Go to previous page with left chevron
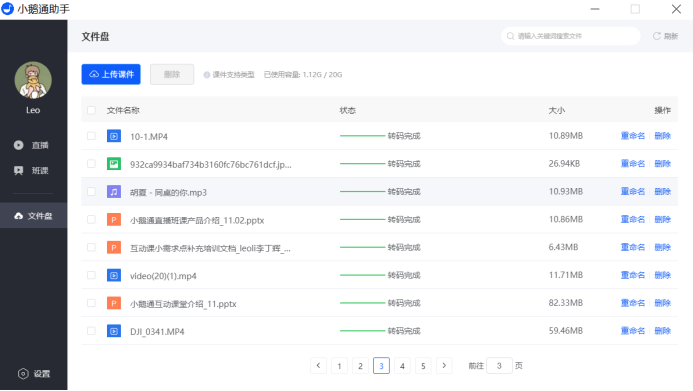The height and width of the screenshot is (391, 693). [318, 365]
